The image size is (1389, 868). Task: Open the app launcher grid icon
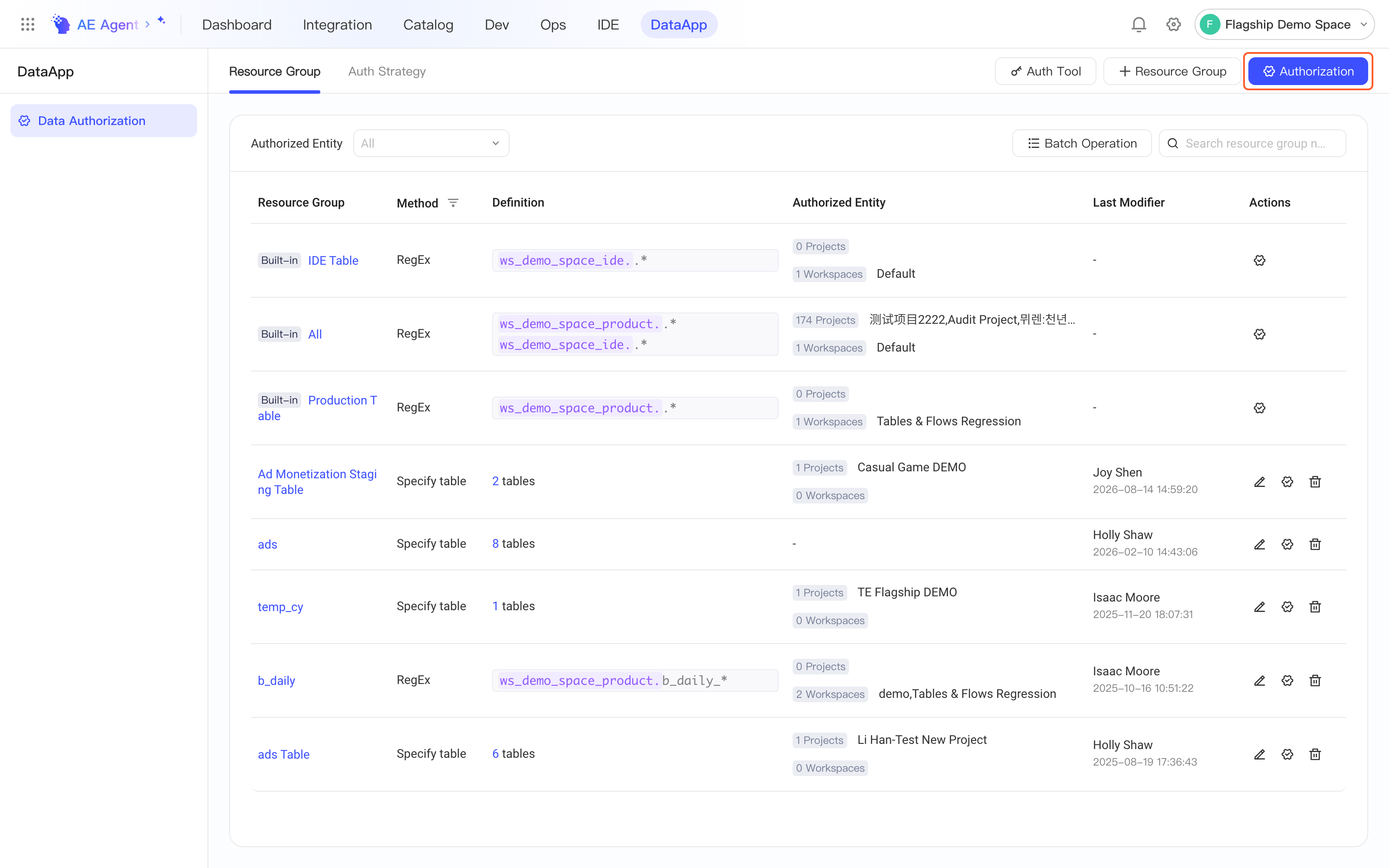point(27,24)
